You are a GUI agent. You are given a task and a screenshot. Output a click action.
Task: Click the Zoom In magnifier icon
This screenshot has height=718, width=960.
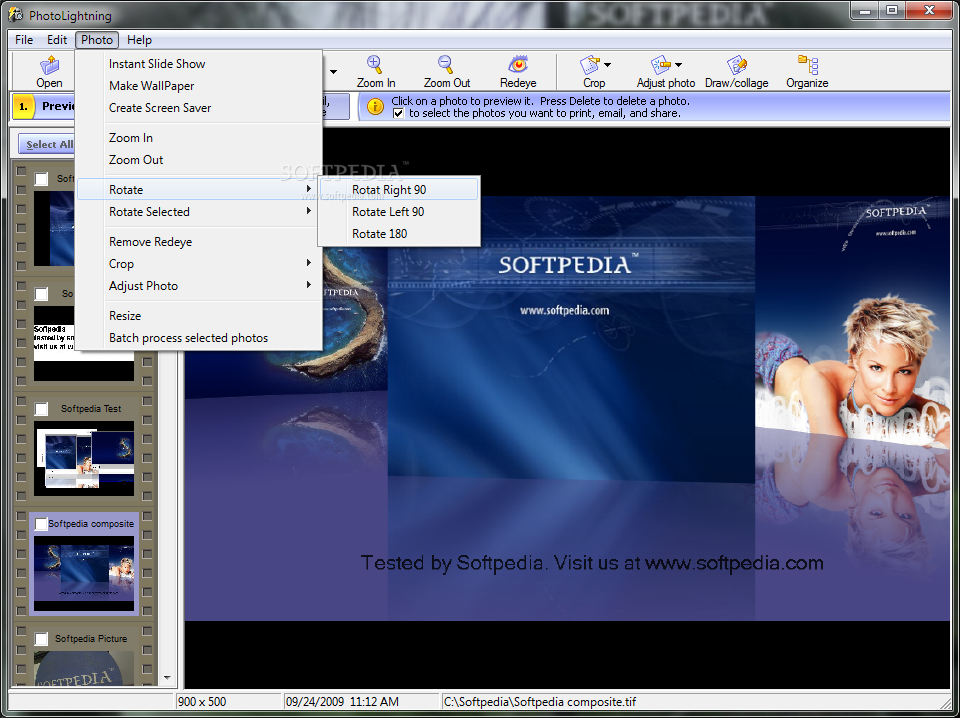374,64
